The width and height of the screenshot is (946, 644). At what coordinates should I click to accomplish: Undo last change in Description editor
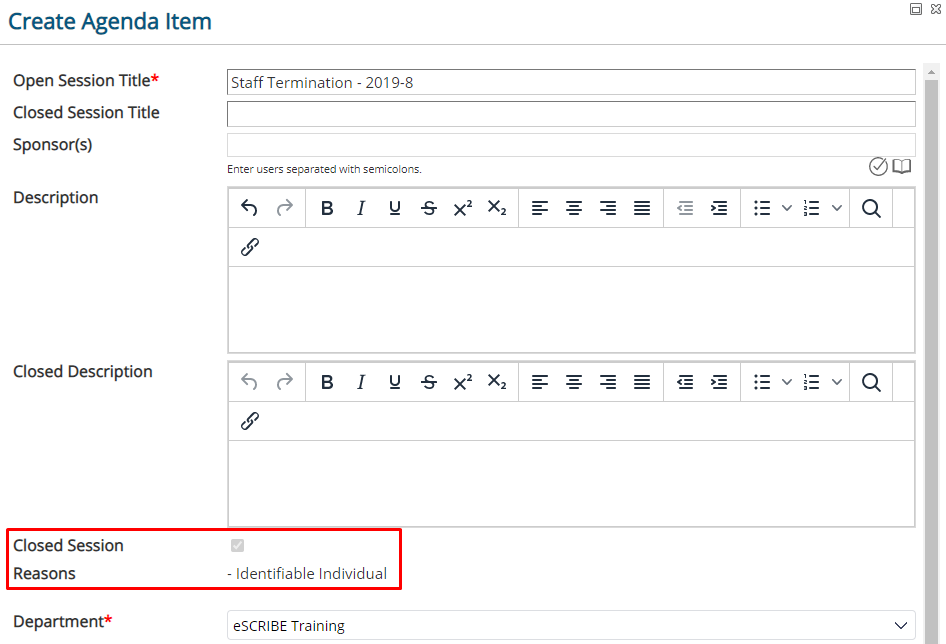tap(249, 208)
